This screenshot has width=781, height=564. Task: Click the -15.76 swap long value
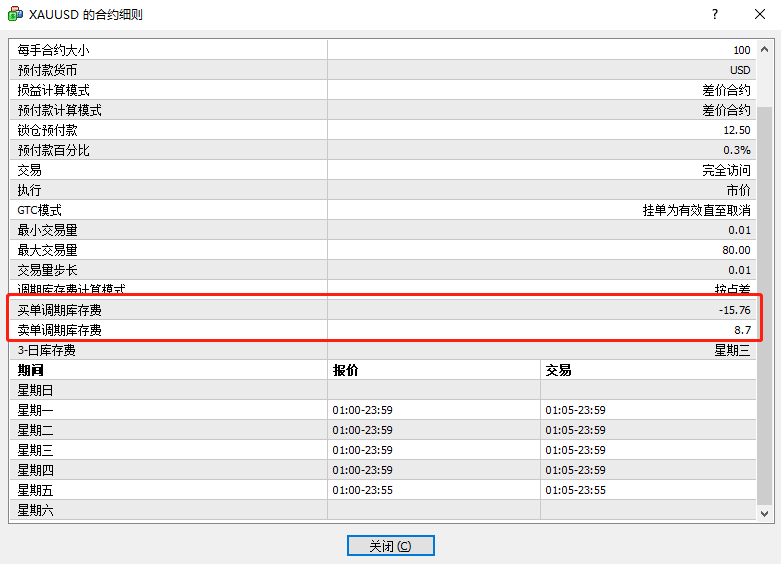735,310
